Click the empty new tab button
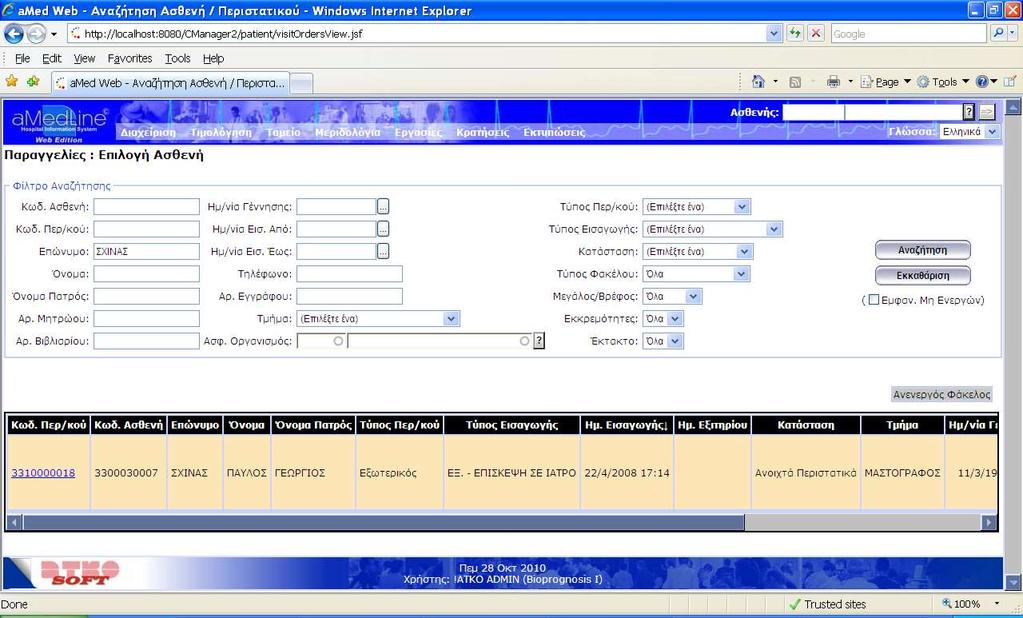This screenshot has width=1023, height=618. pyautogui.click(x=301, y=83)
